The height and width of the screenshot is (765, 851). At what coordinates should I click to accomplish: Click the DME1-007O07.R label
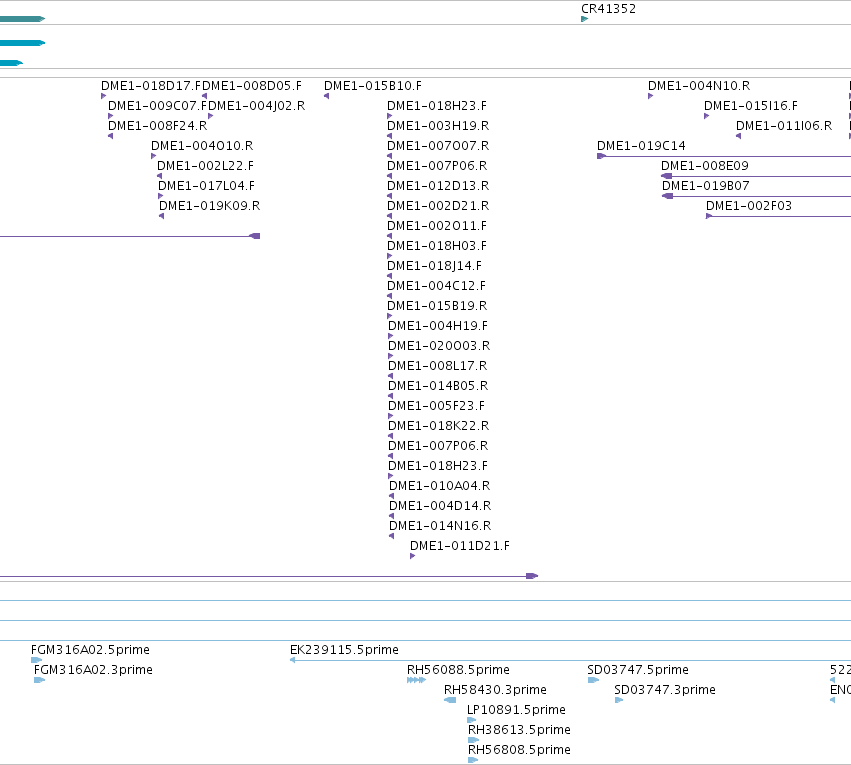tap(438, 146)
